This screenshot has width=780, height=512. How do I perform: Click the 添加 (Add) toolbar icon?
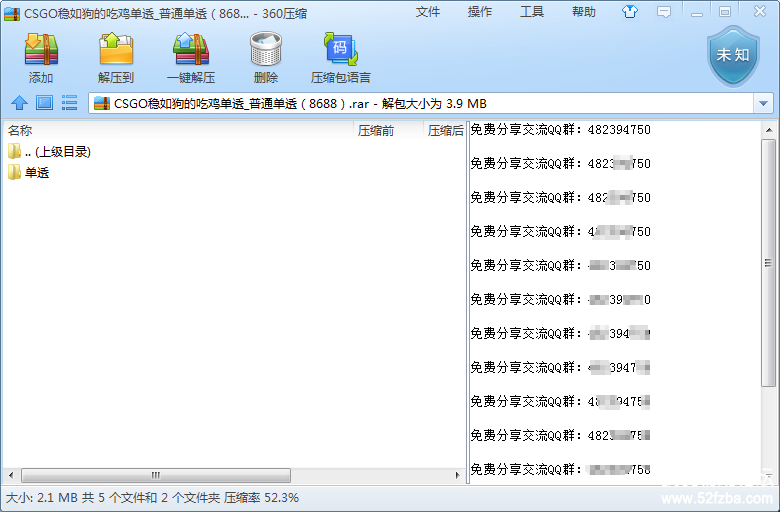[x=41, y=49]
